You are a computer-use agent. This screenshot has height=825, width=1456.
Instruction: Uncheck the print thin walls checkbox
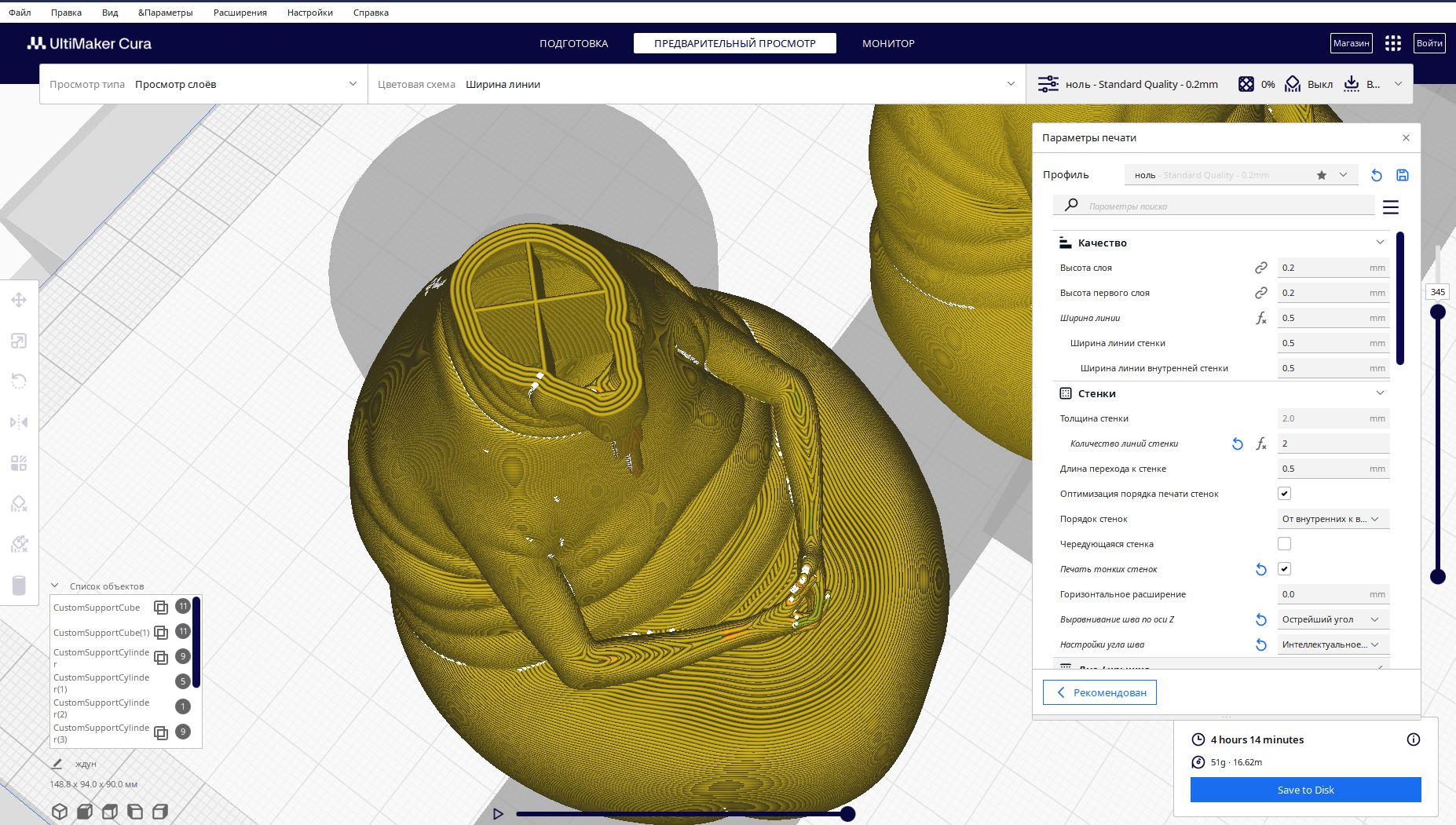1284,569
